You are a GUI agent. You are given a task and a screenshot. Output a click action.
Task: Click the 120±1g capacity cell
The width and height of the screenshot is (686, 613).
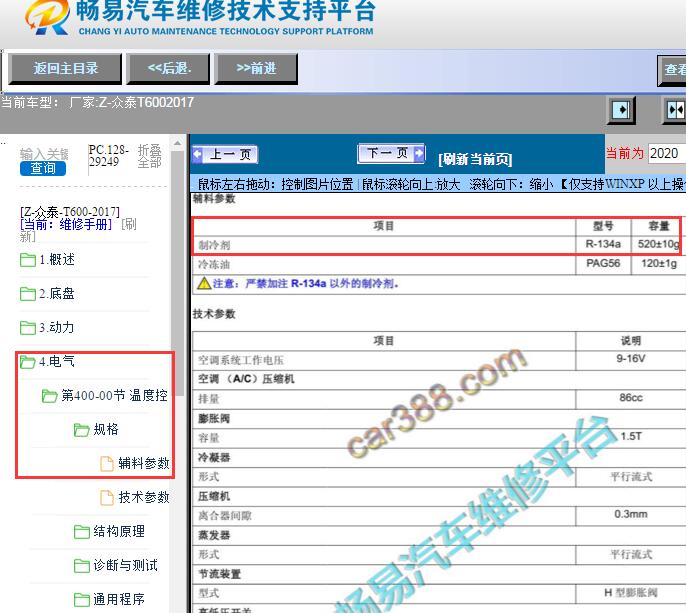pos(659,263)
